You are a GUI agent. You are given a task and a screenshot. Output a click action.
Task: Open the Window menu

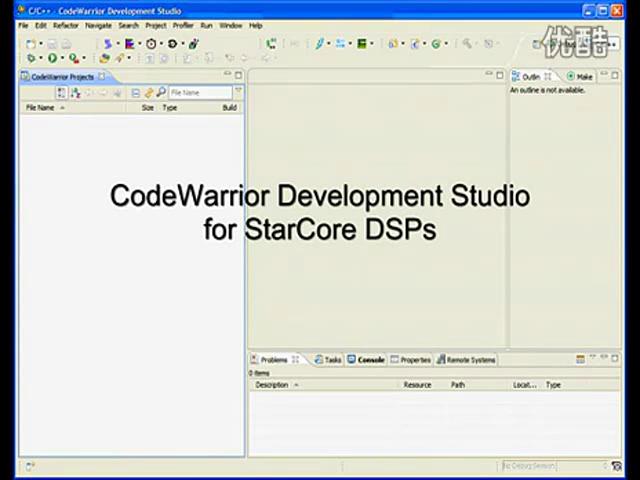231,25
